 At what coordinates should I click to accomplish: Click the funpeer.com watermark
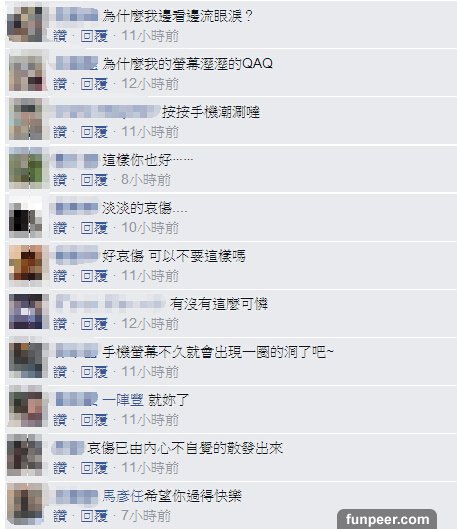point(387,519)
